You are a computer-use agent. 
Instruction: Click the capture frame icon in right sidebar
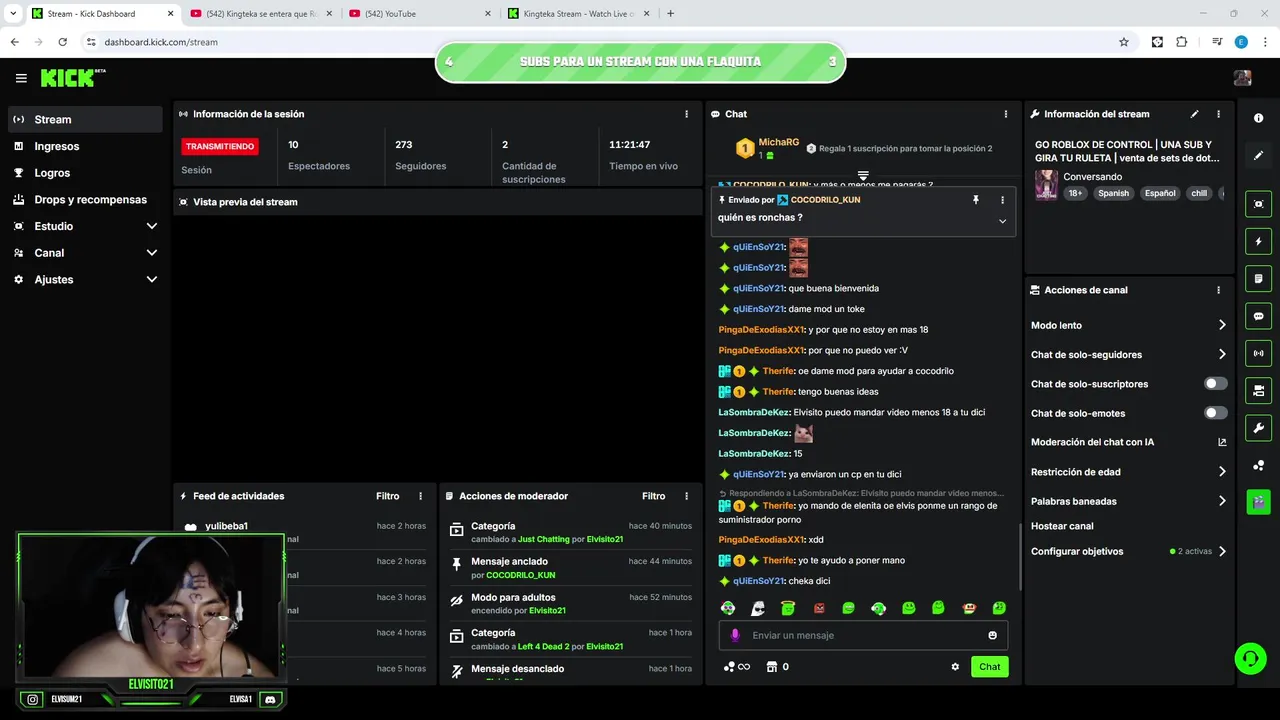(x=1258, y=204)
